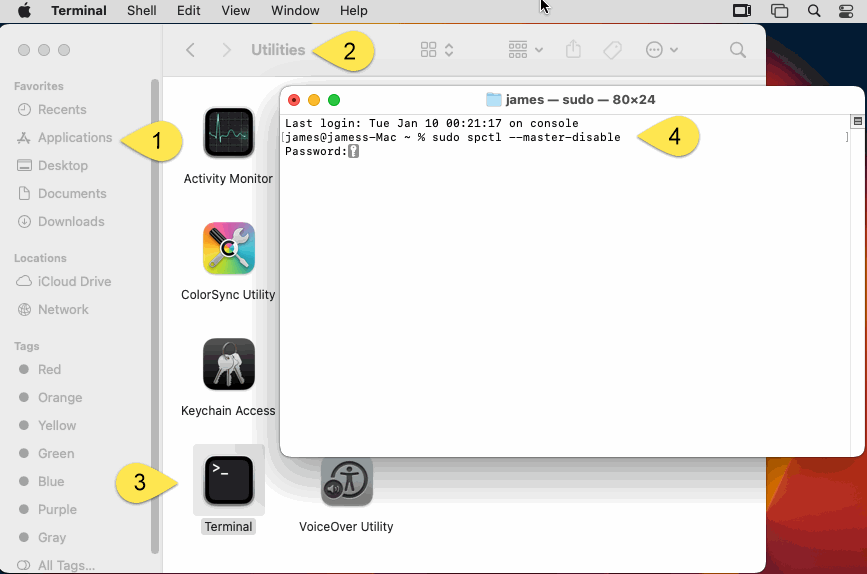This screenshot has width=867, height=574.
Task: Click the 'Last login' line in Terminal
Action: [x=432, y=123]
